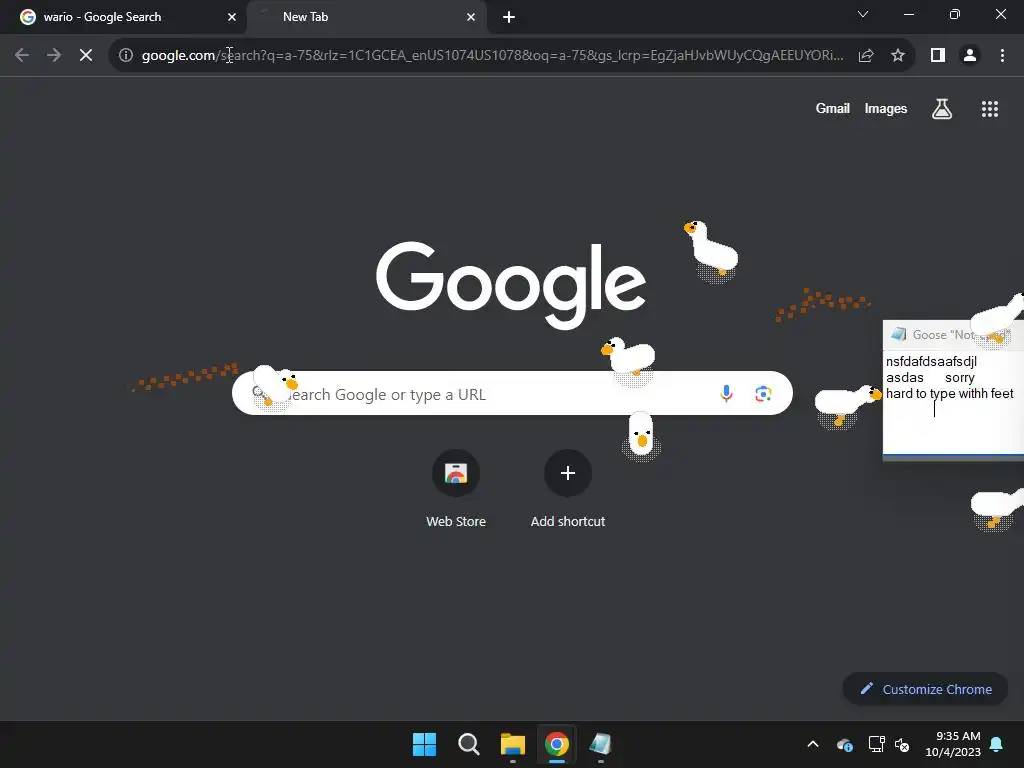The height and width of the screenshot is (768, 1024).
Task: Go forward with the forward arrow
Action: (x=54, y=55)
